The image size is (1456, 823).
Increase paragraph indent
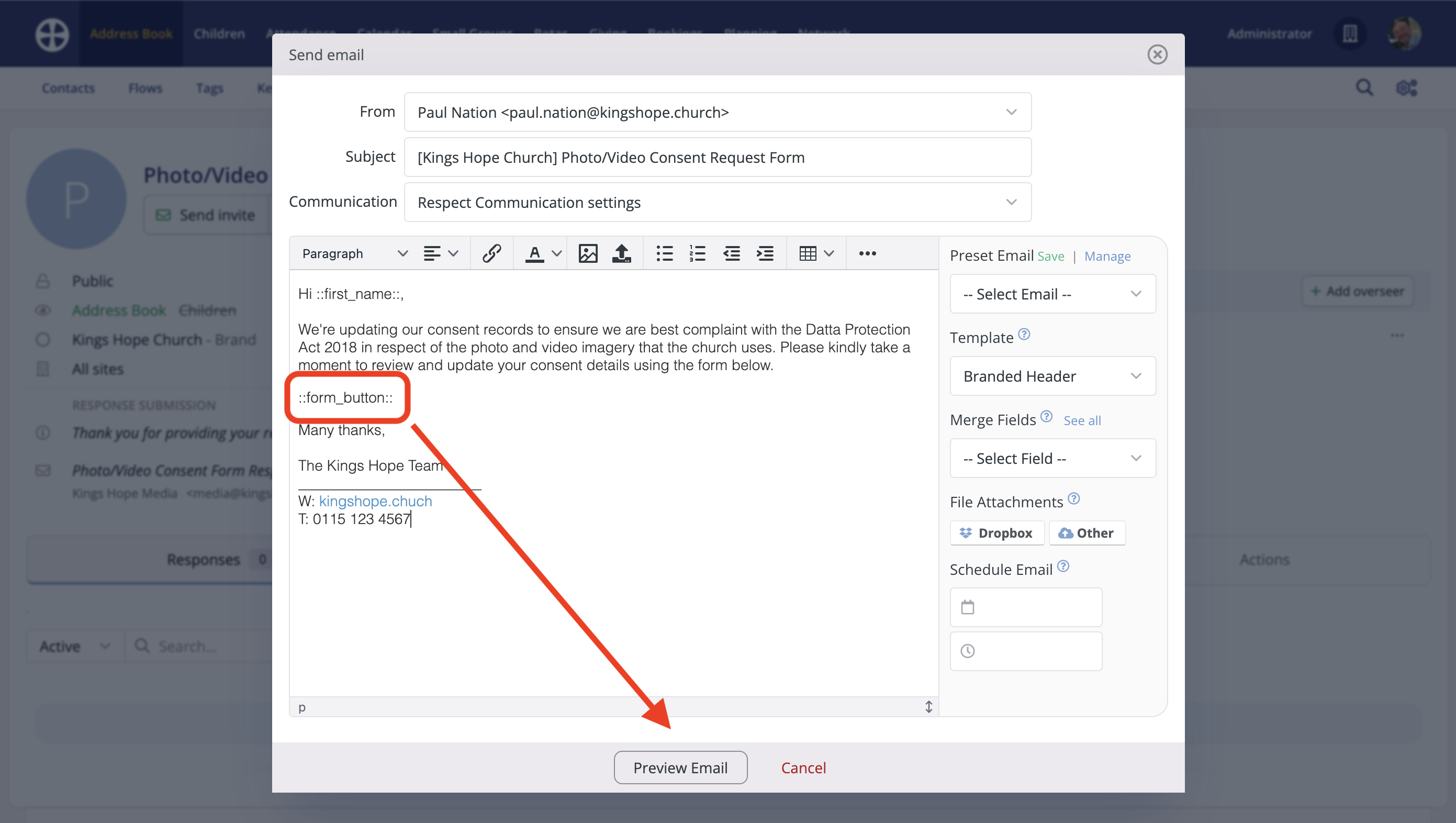(x=765, y=253)
